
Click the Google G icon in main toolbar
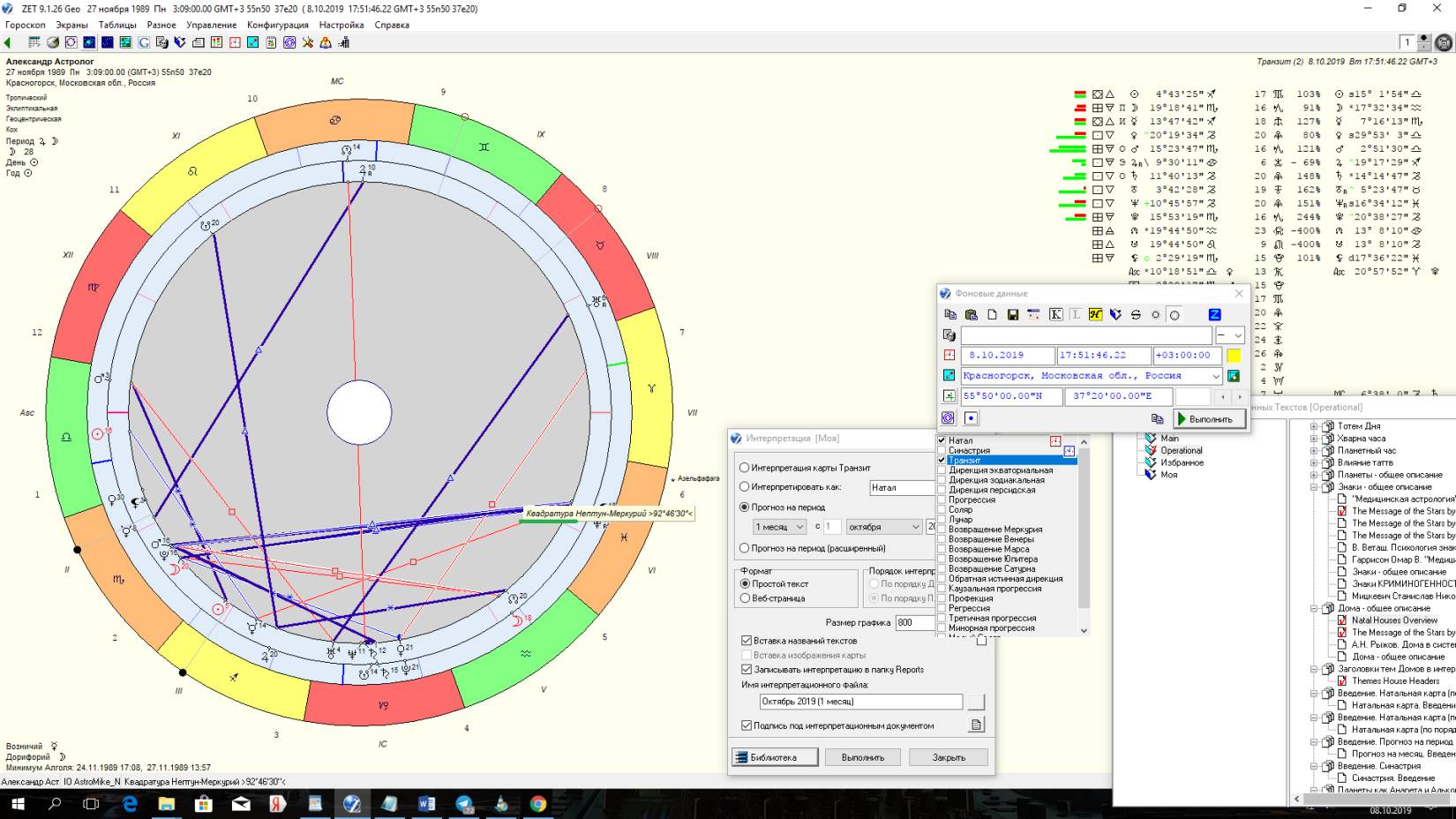point(143,42)
